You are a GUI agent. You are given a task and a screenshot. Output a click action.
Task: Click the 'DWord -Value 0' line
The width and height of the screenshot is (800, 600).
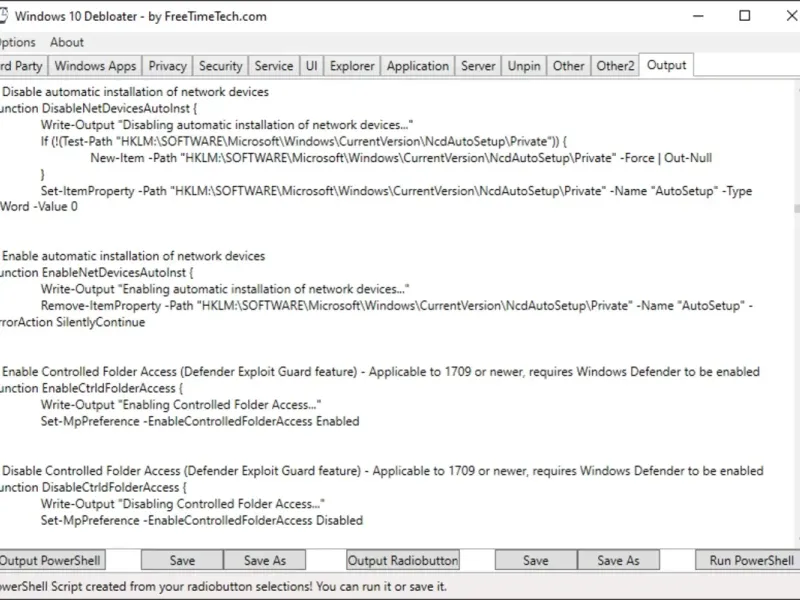(x=39, y=207)
